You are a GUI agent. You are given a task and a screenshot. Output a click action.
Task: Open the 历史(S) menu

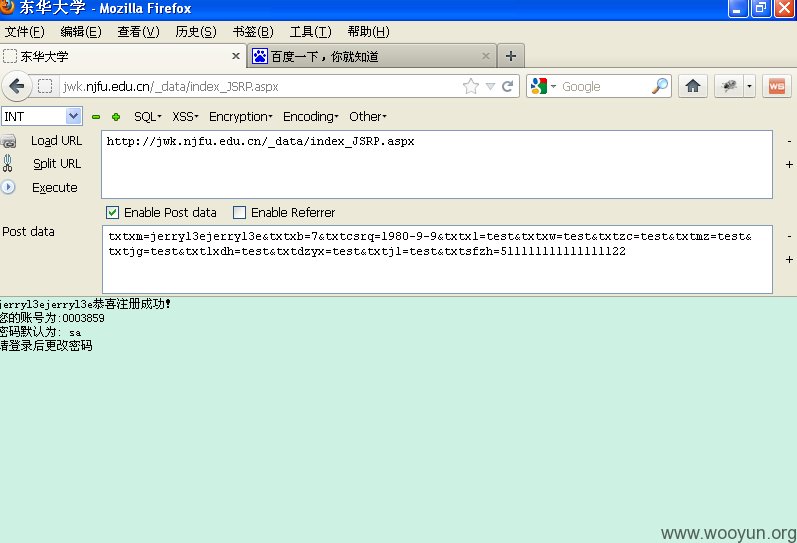(x=196, y=32)
